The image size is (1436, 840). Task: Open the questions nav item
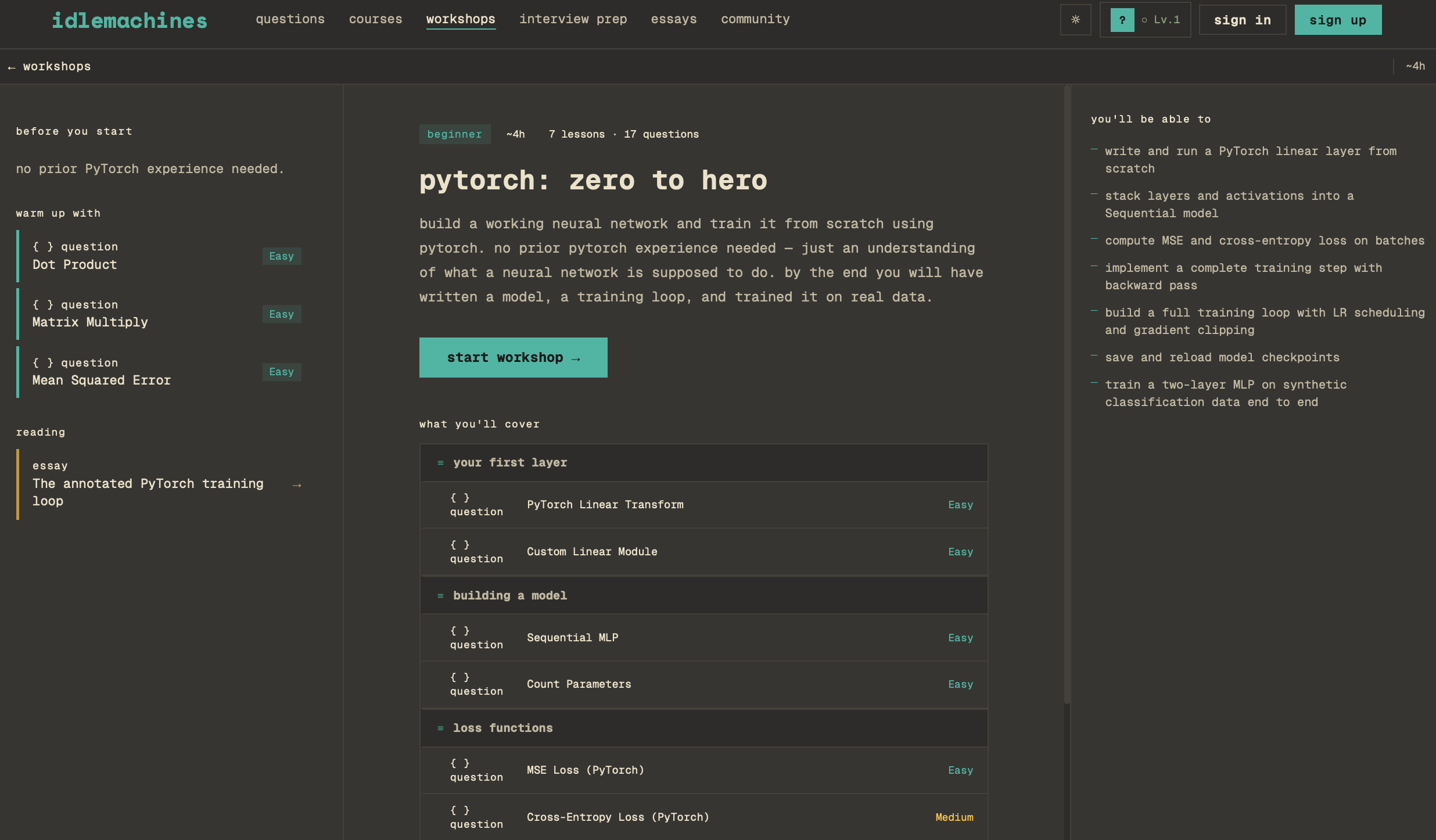point(290,19)
